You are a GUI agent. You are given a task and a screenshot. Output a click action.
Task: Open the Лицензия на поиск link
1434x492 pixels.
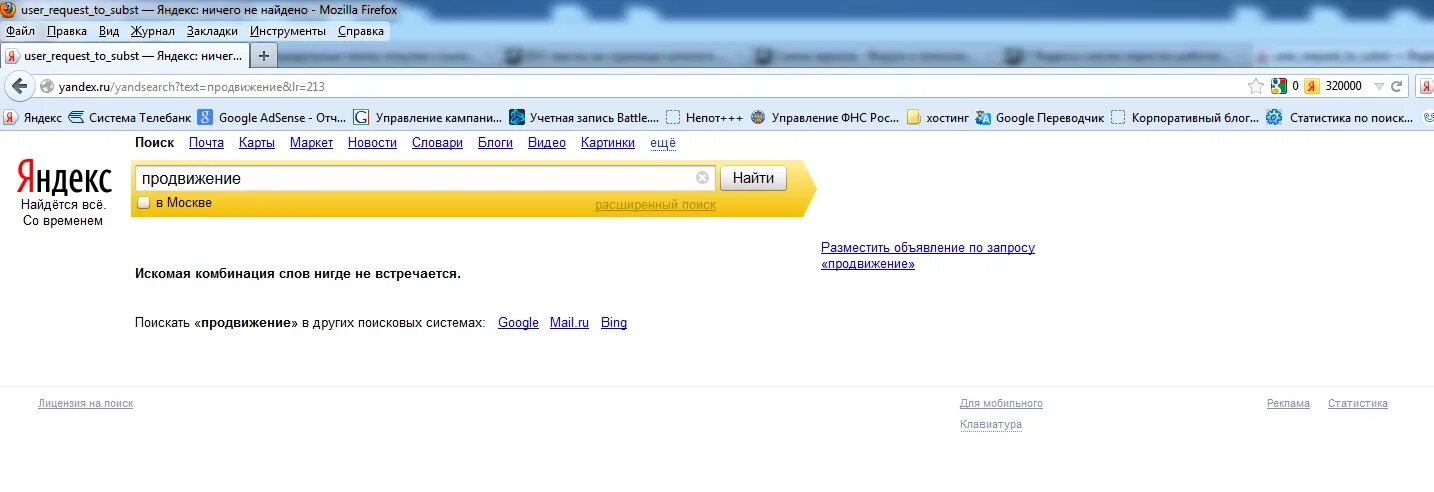pos(85,404)
